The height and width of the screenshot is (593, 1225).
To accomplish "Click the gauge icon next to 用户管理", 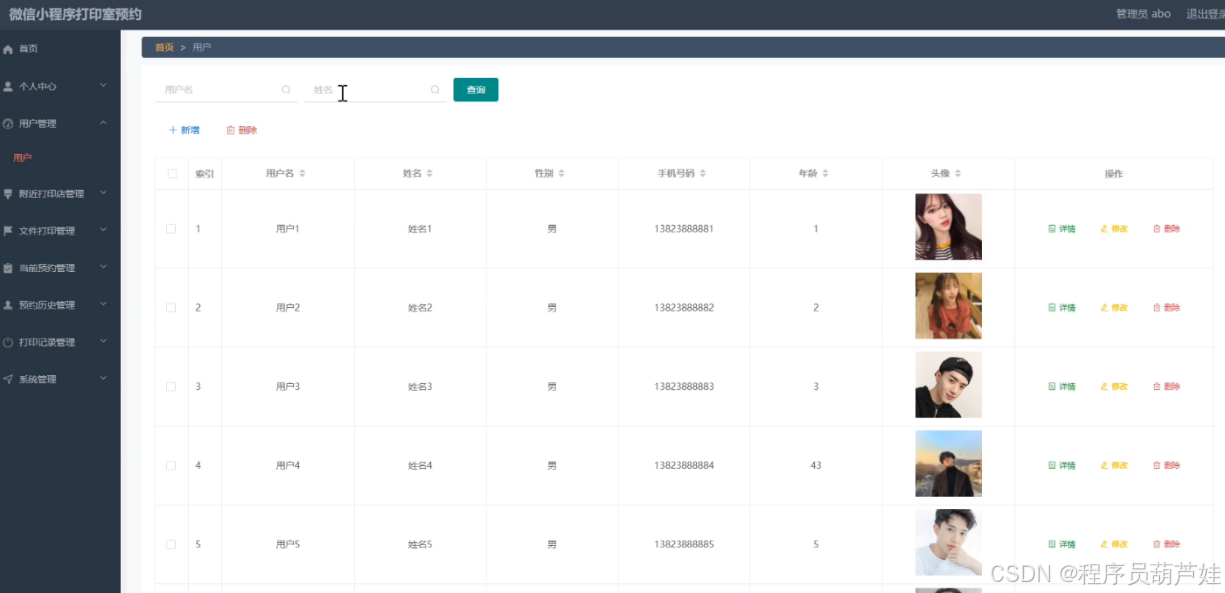I will tap(8, 124).
